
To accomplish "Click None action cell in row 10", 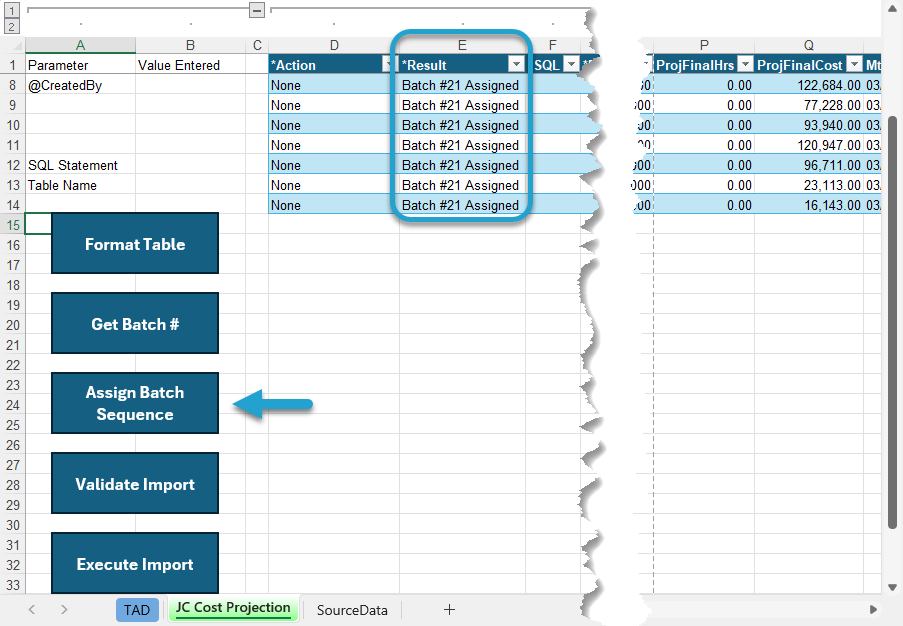I will pyautogui.click(x=333, y=126).
